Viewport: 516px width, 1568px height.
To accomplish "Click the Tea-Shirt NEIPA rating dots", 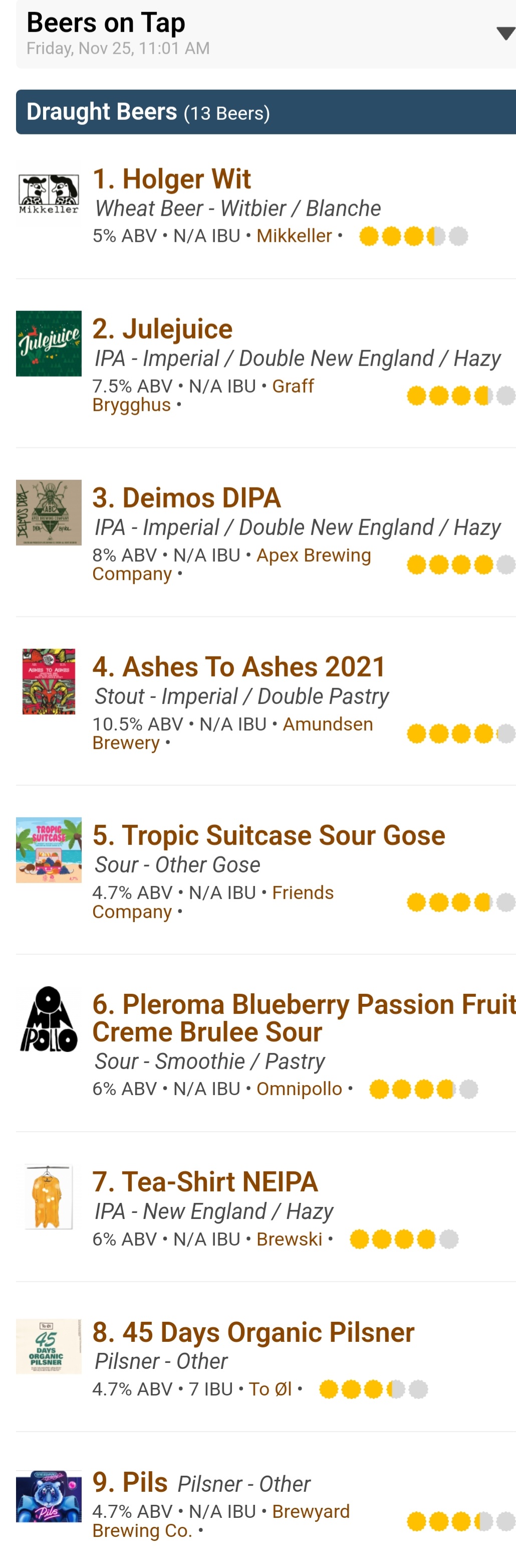I will (x=404, y=1239).
